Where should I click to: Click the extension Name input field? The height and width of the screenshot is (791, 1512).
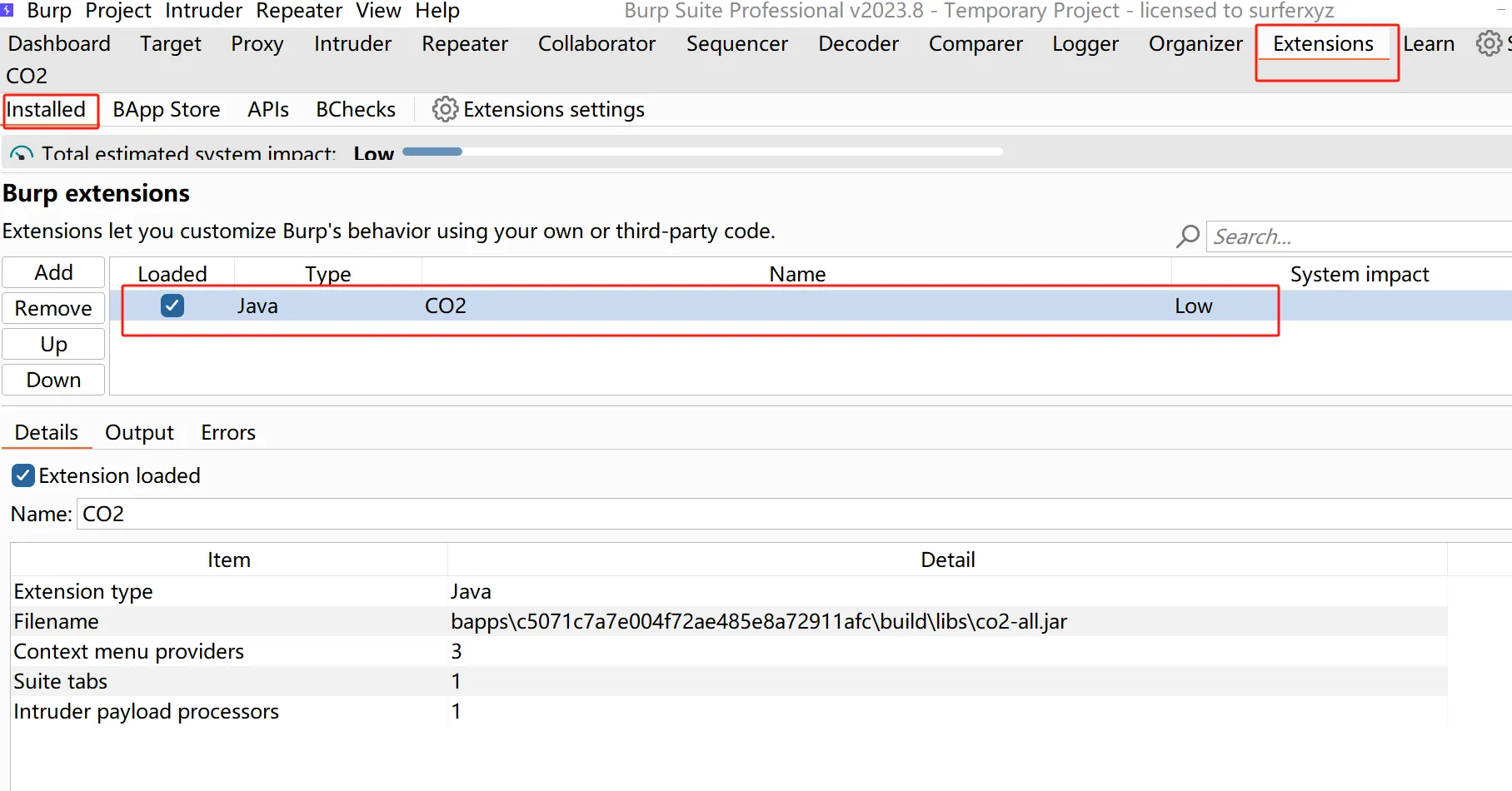[x=794, y=514]
